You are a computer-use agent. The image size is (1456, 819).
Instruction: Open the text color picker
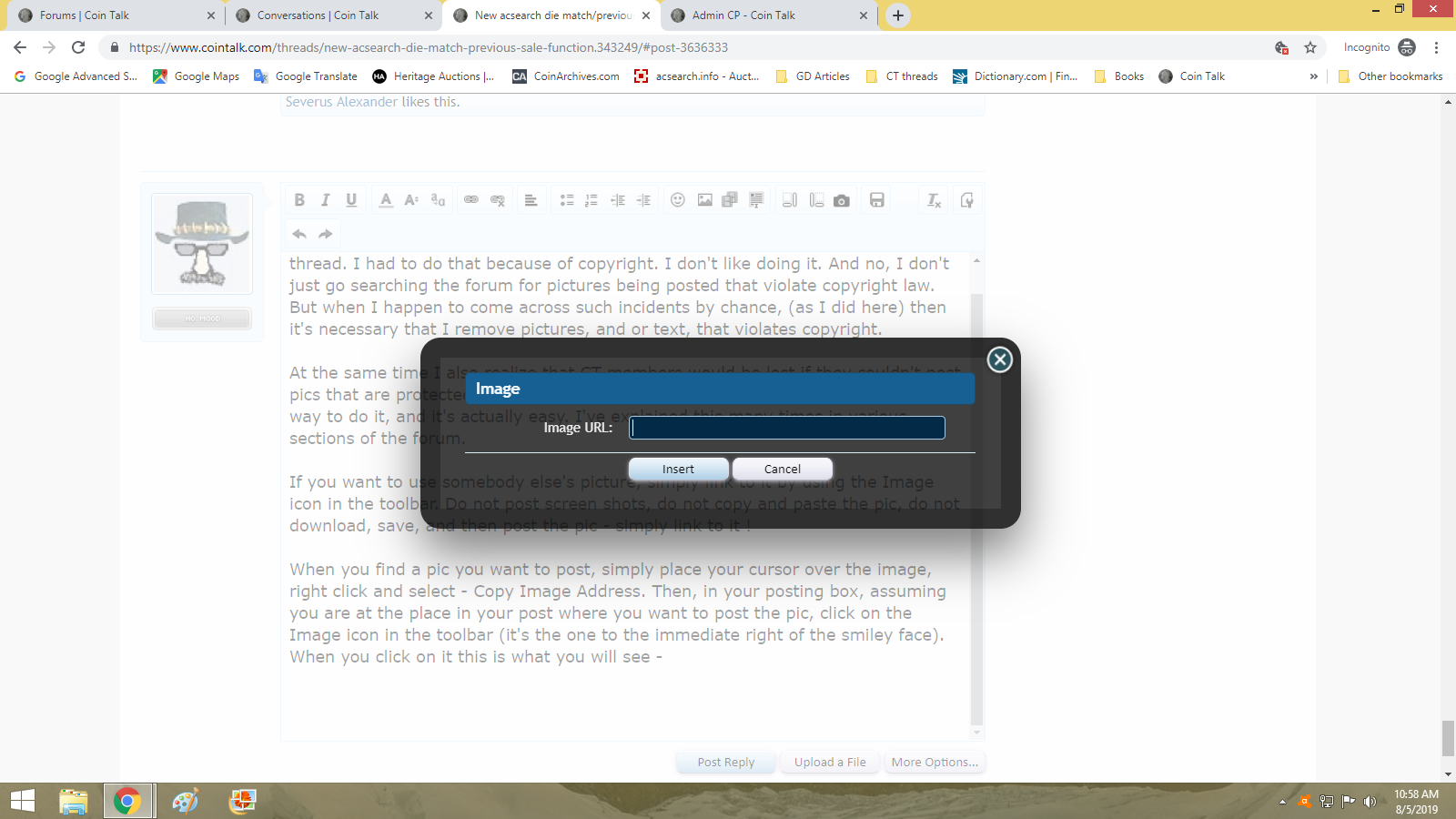click(x=386, y=200)
